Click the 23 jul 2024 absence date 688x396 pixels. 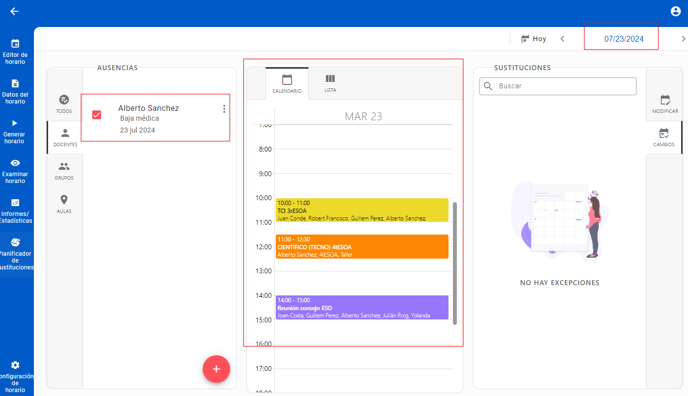coord(137,130)
